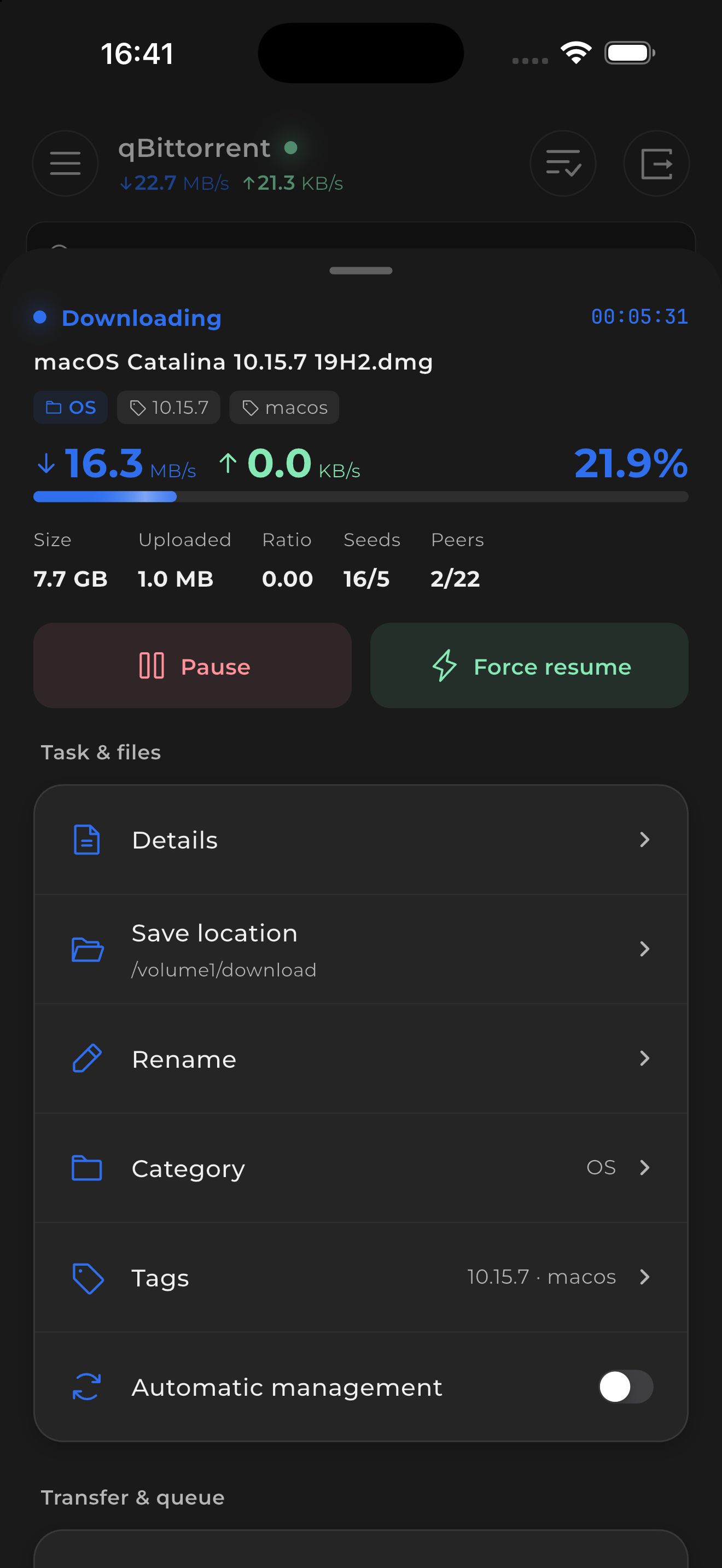Click the 21.9% progress value

pos(631,463)
